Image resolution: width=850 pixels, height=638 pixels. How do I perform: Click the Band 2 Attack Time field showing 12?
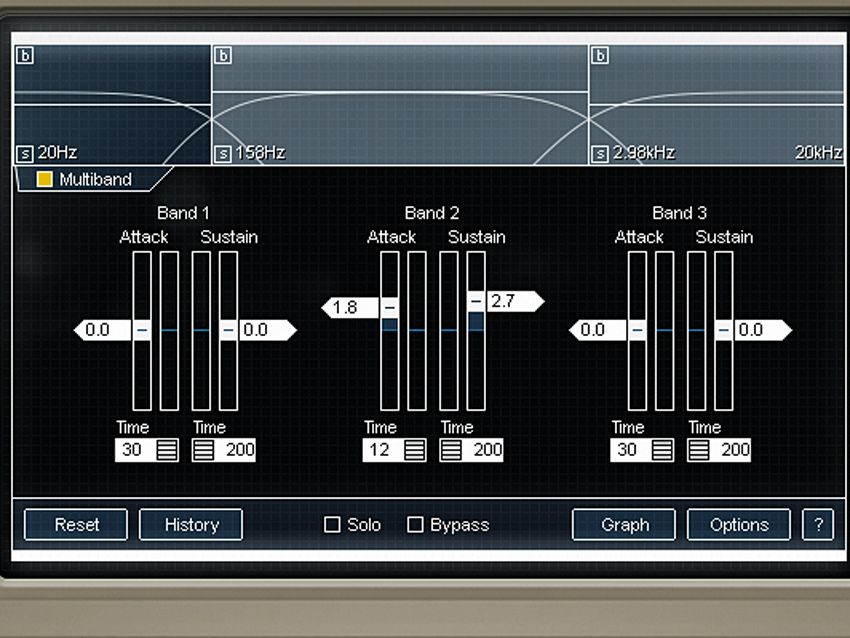coord(378,450)
